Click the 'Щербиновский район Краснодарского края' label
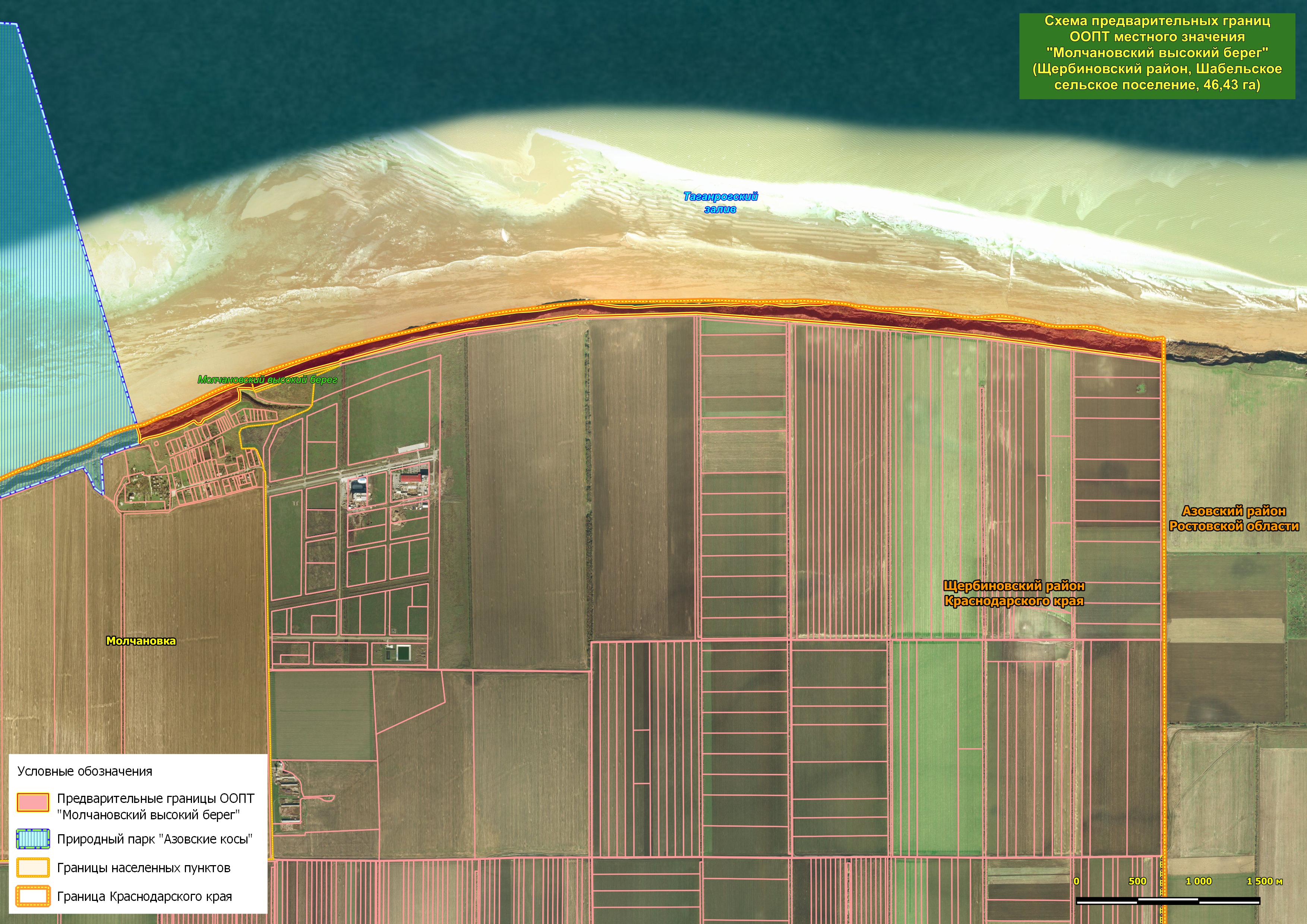Viewport: 1307px width, 924px height. tap(1014, 594)
